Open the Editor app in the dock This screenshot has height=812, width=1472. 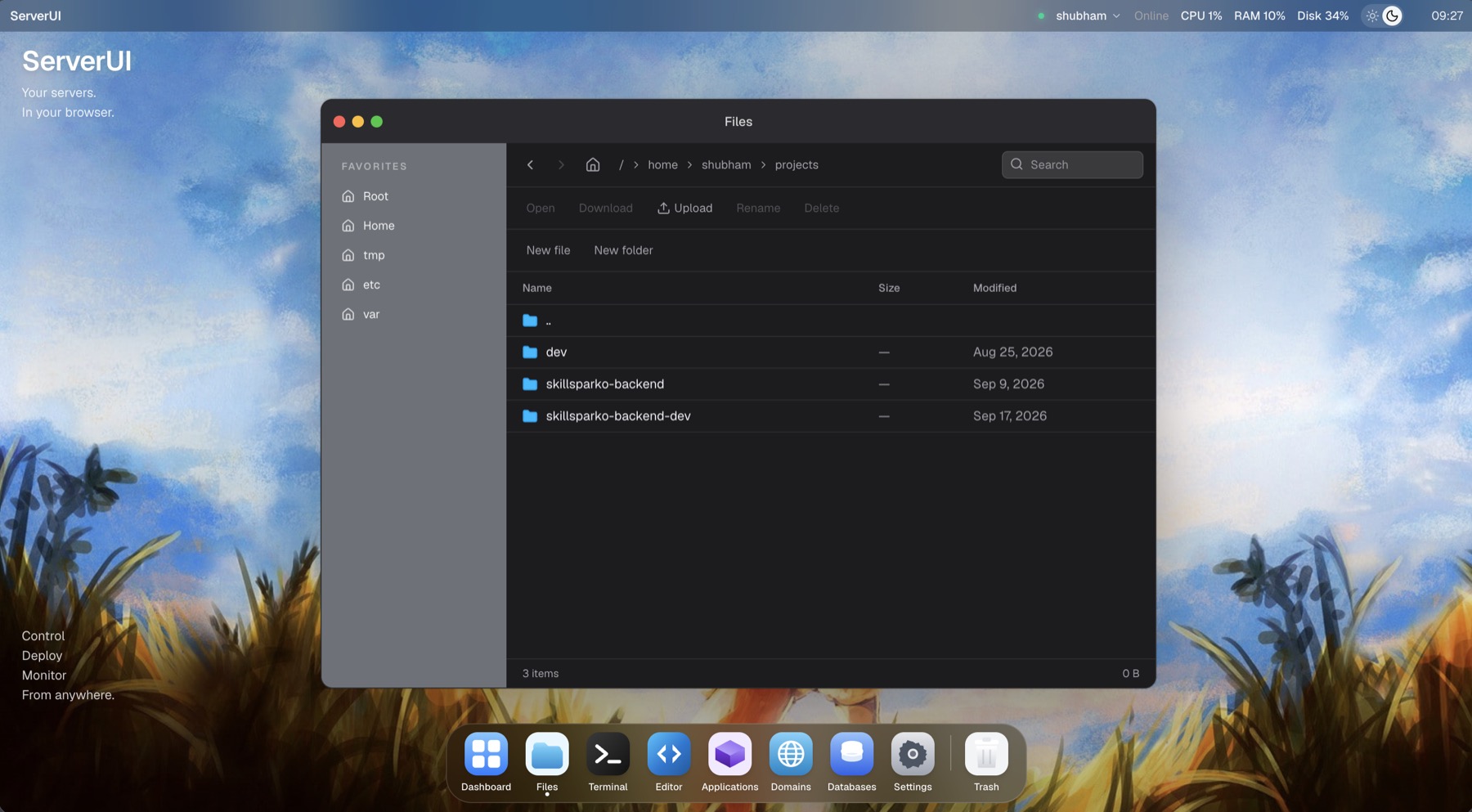click(x=668, y=753)
